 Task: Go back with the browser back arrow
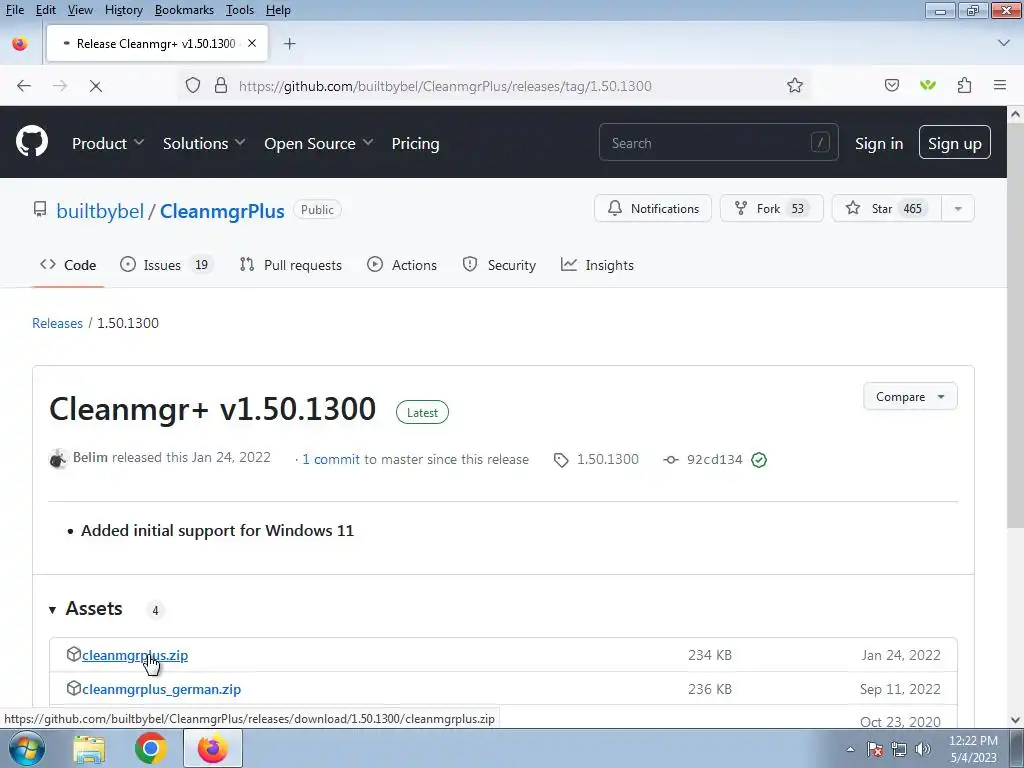coord(24,86)
